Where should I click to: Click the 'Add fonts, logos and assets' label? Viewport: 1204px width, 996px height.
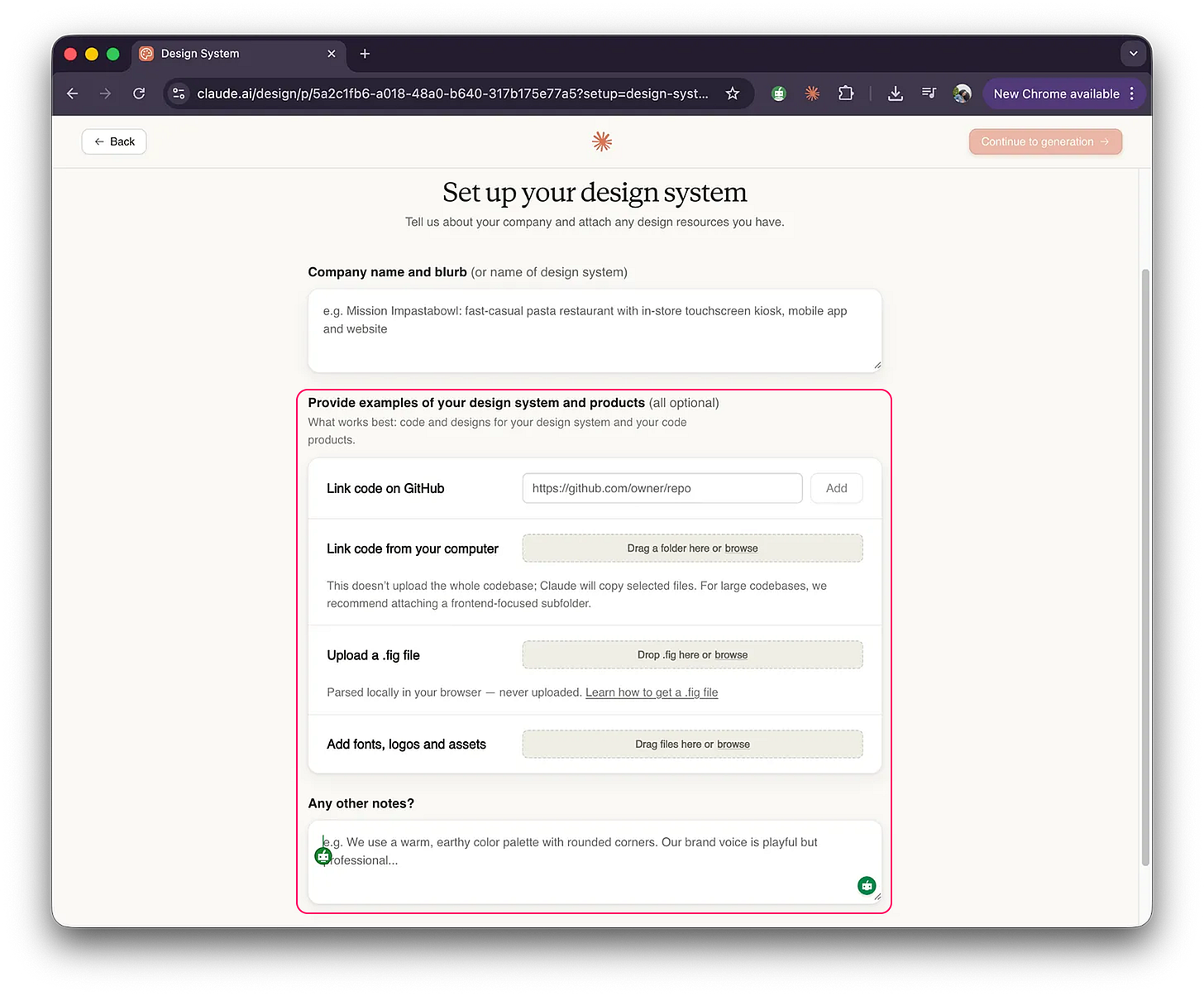click(406, 745)
